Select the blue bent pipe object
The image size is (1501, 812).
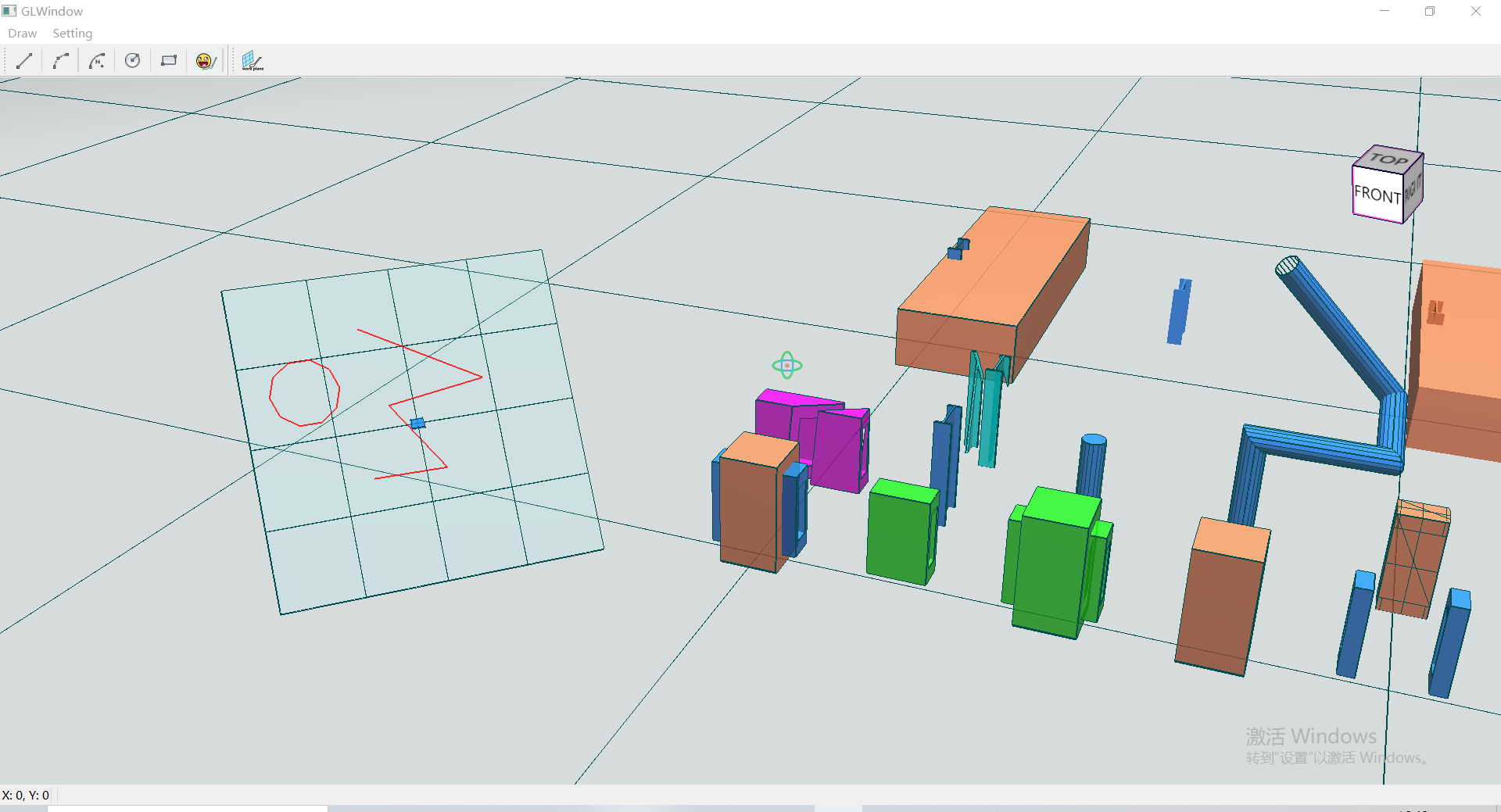pos(1321,452)
